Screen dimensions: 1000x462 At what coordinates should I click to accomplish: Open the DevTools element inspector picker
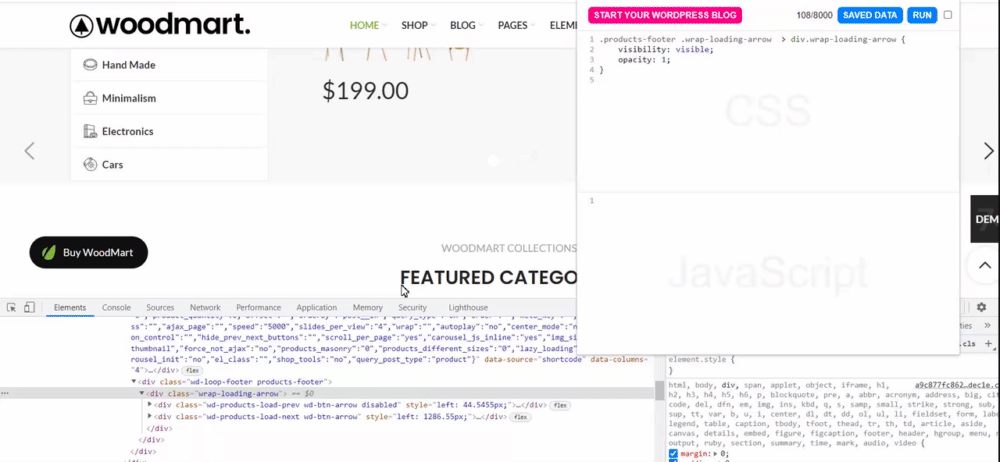click(x=11, y=308)
